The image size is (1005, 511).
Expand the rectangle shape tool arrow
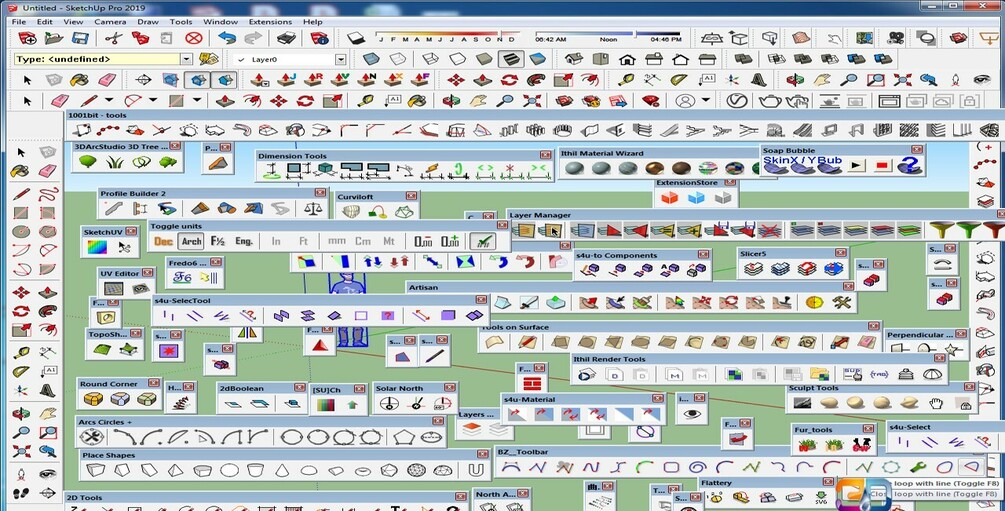(196, 100)
